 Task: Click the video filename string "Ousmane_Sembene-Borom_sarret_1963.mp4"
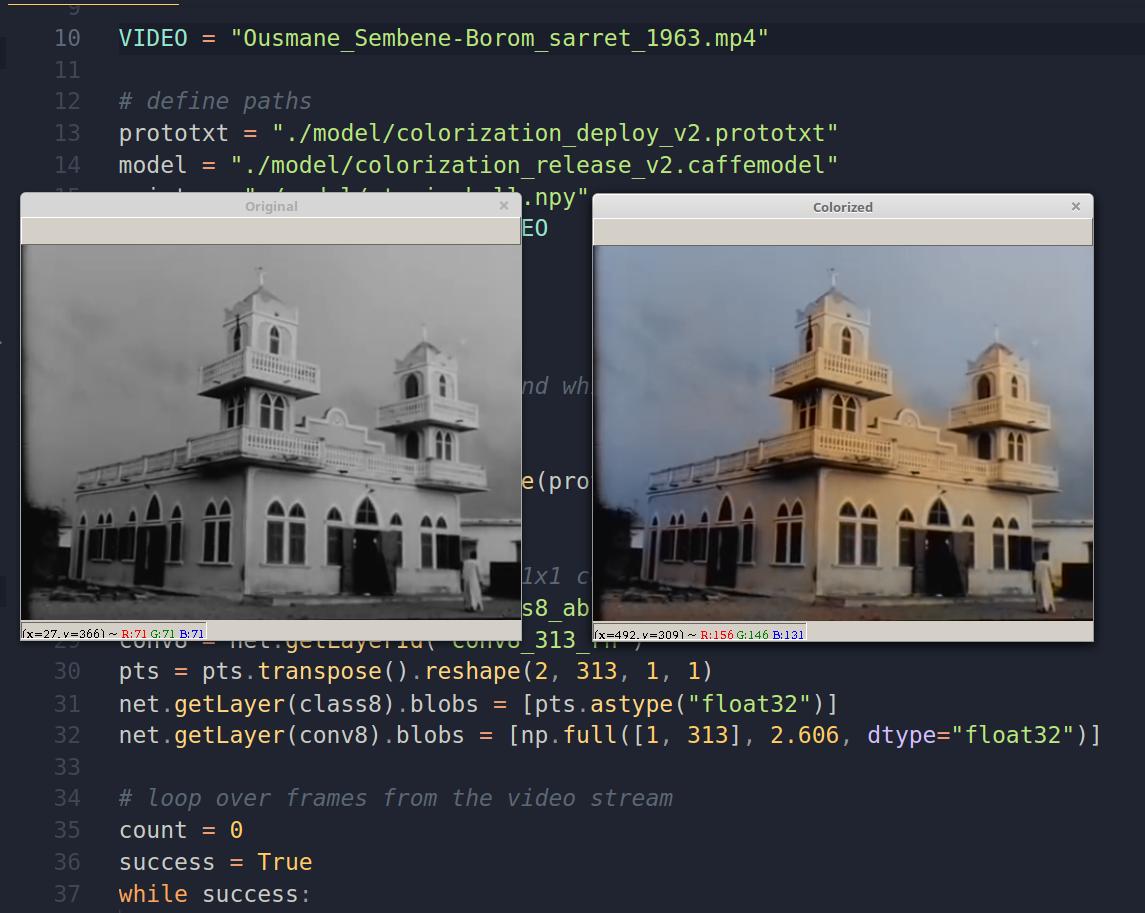[x=499, y=38]
